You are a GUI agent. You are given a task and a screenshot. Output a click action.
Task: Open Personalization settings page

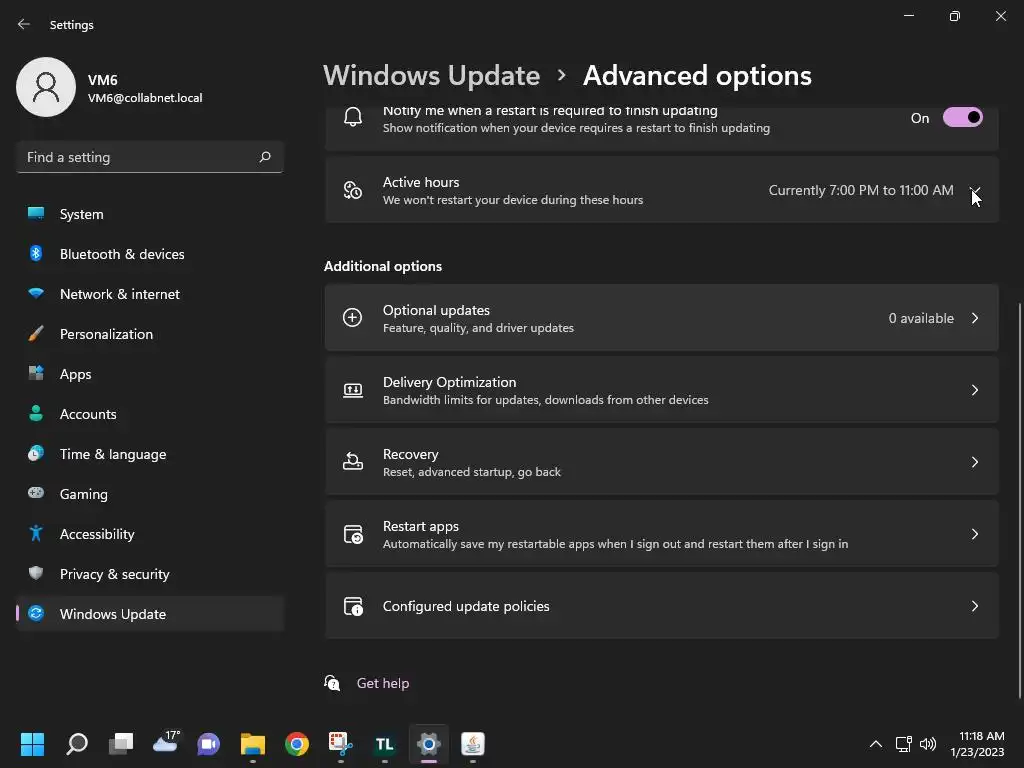pyautogui.click(x=150, y=334)
